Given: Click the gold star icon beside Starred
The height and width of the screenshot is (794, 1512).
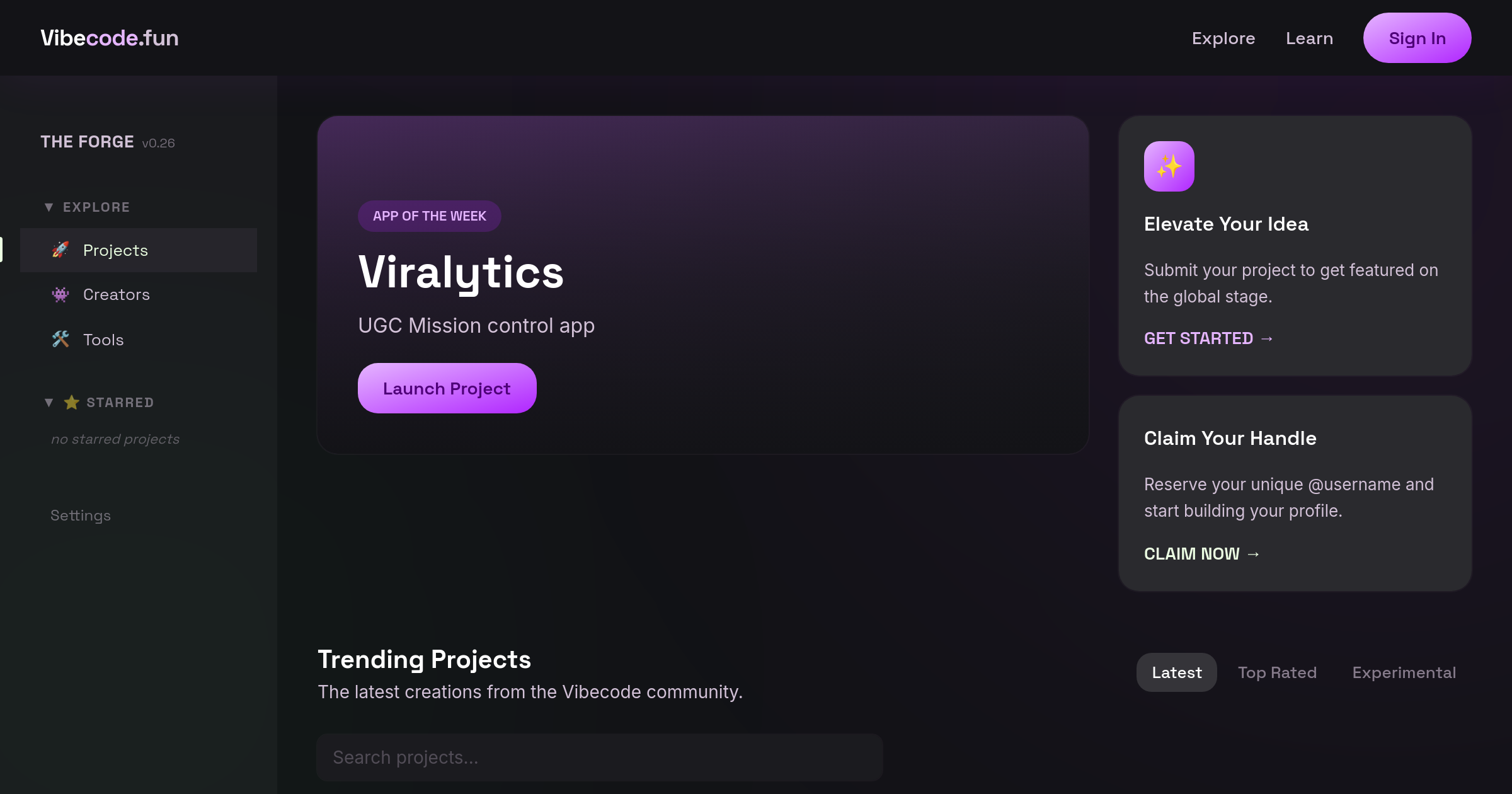Looking at the screenshot, I should pyautogui.click(x=72, y=403).
